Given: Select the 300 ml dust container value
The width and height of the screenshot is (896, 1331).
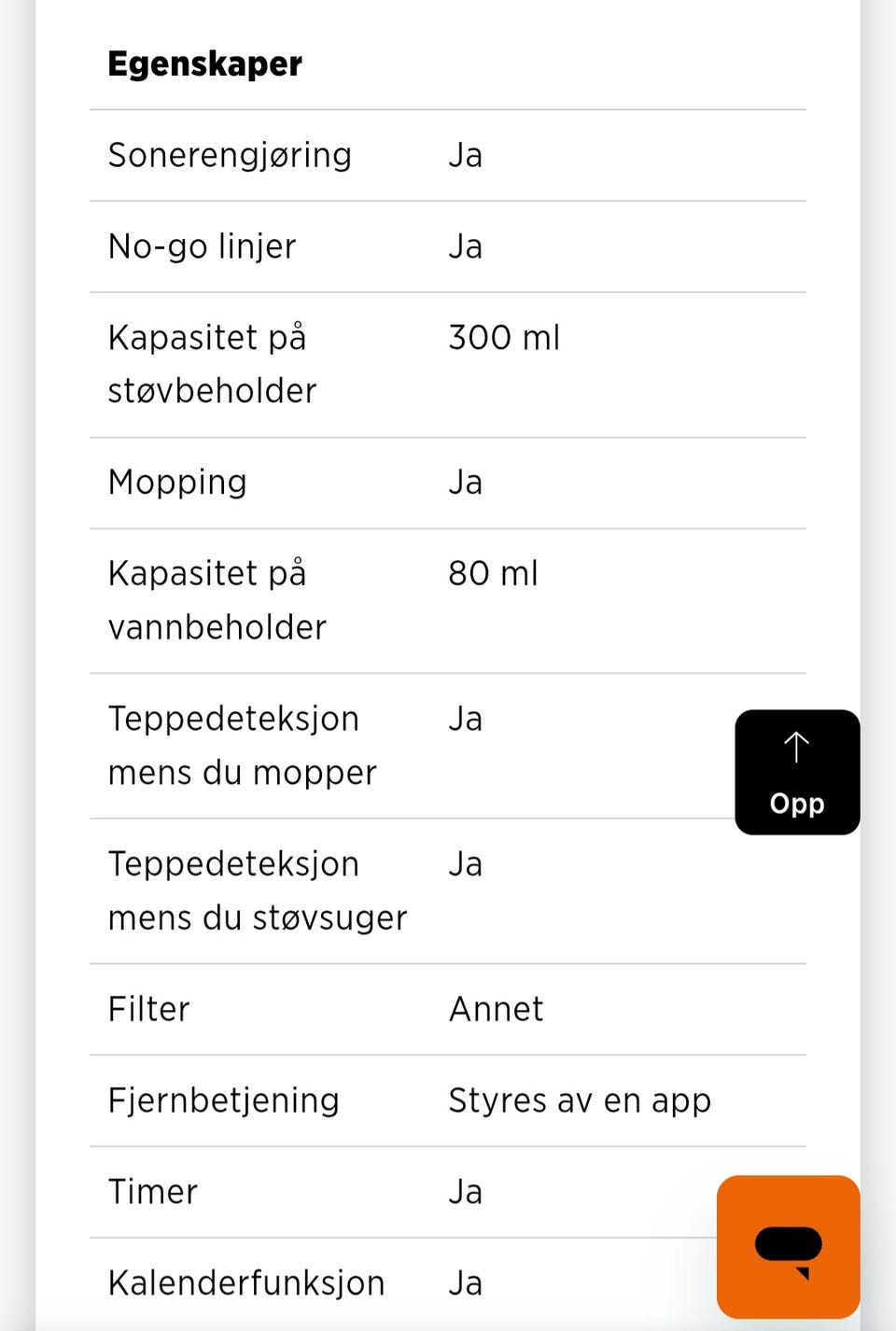Looking at the screenshot, I should tap(504, 337).
